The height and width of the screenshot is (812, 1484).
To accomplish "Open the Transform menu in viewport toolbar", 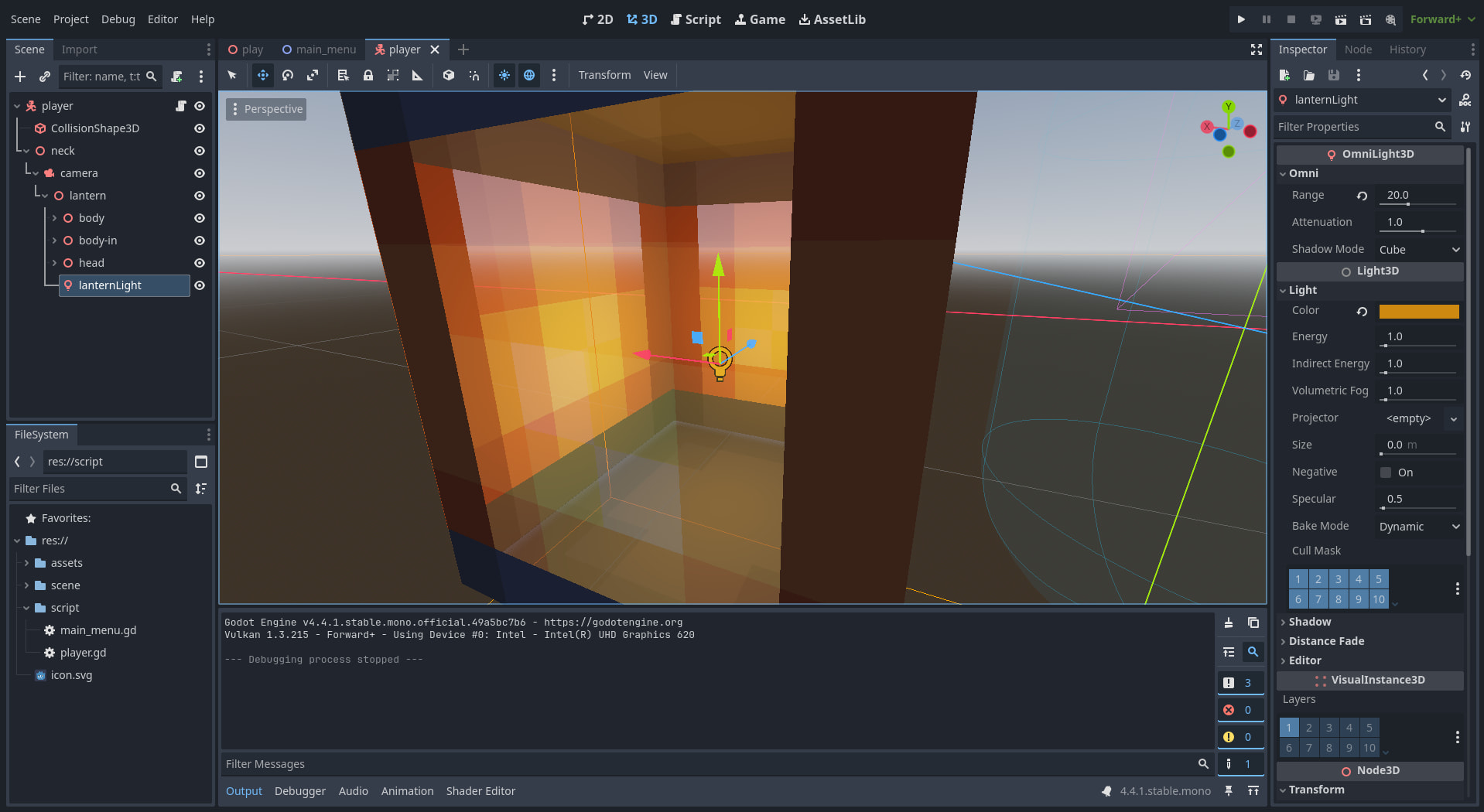I will coord(604,75).
